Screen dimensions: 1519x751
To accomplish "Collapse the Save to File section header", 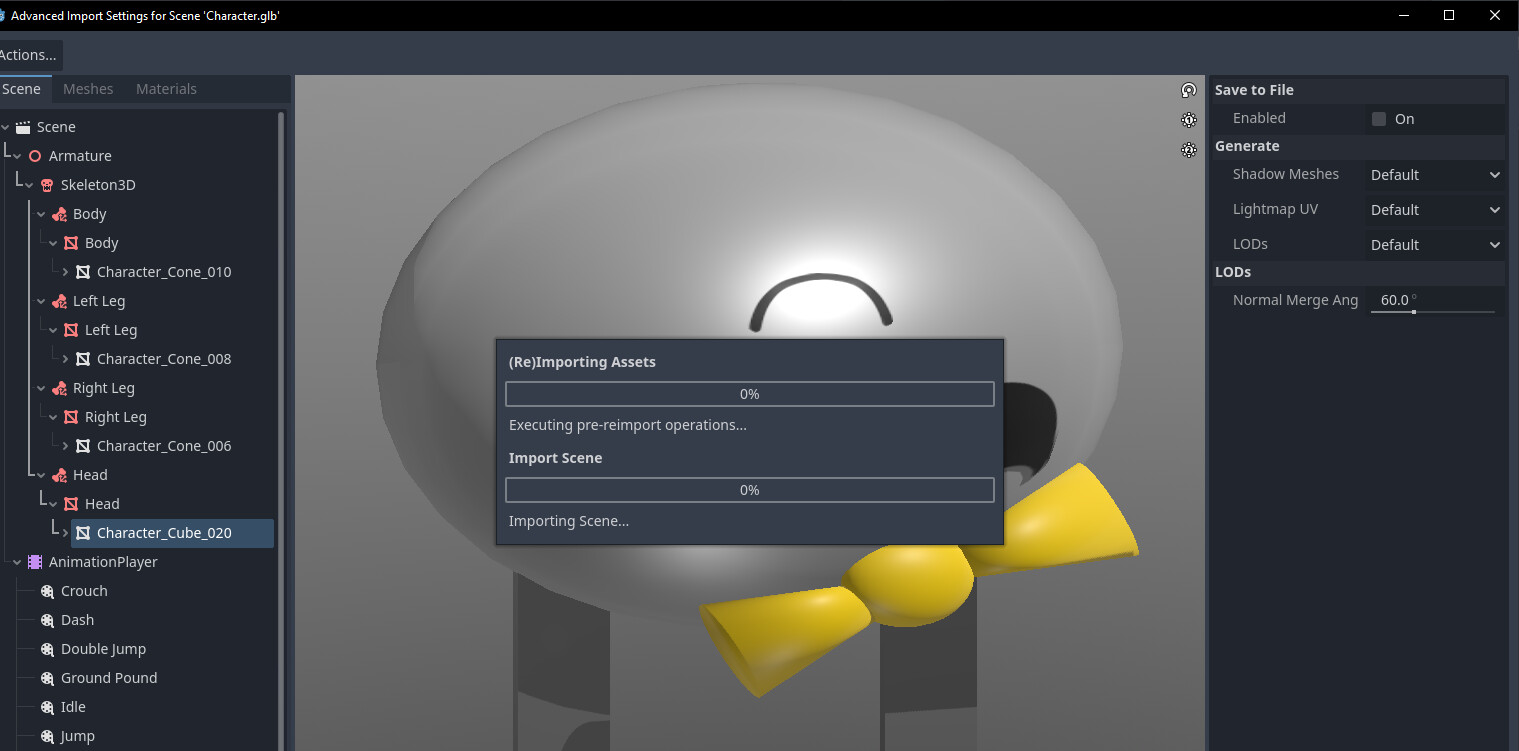I will point(1358,90).
